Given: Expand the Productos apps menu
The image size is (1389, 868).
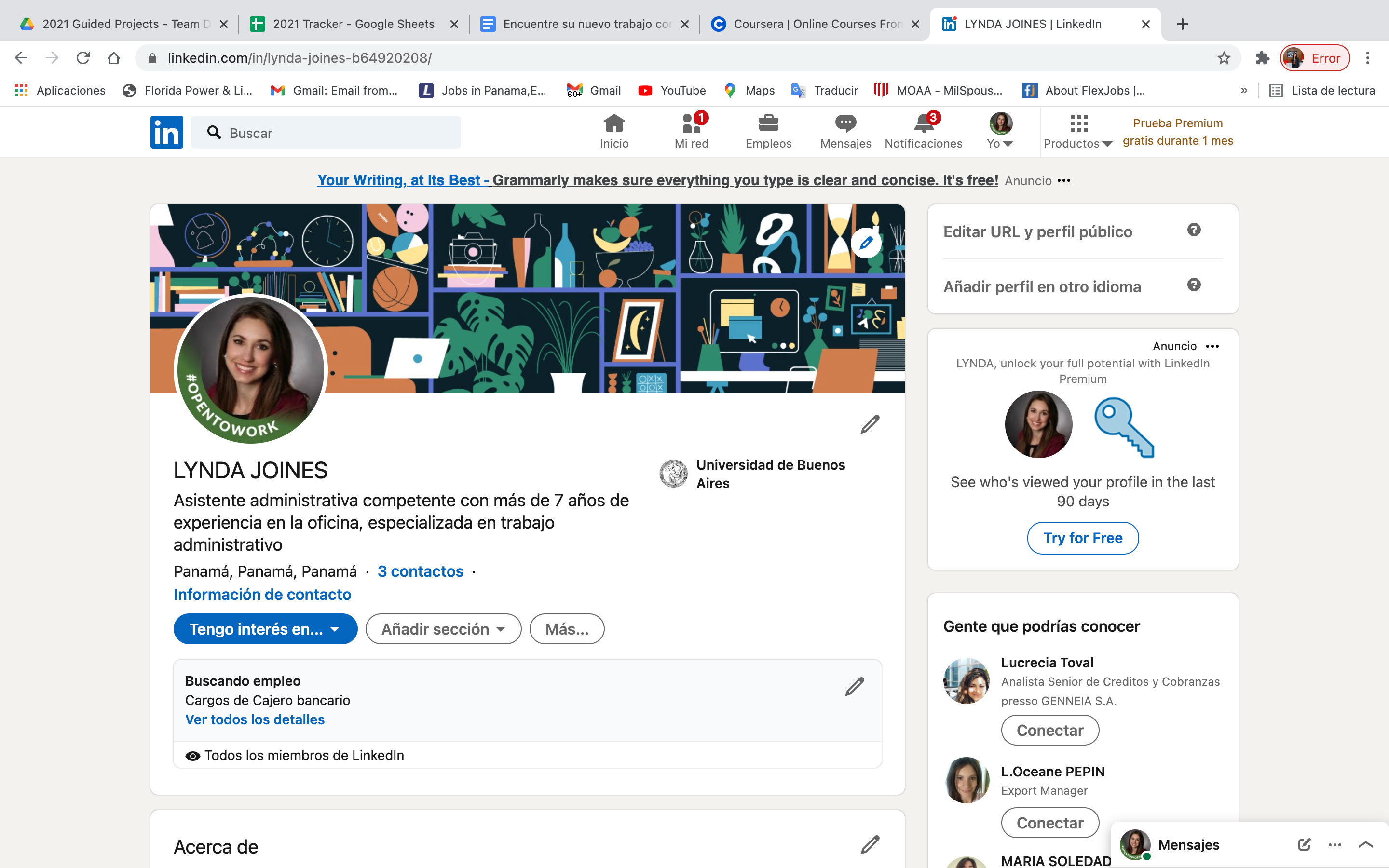Looking at the screenshot, I should (1078, 132).
